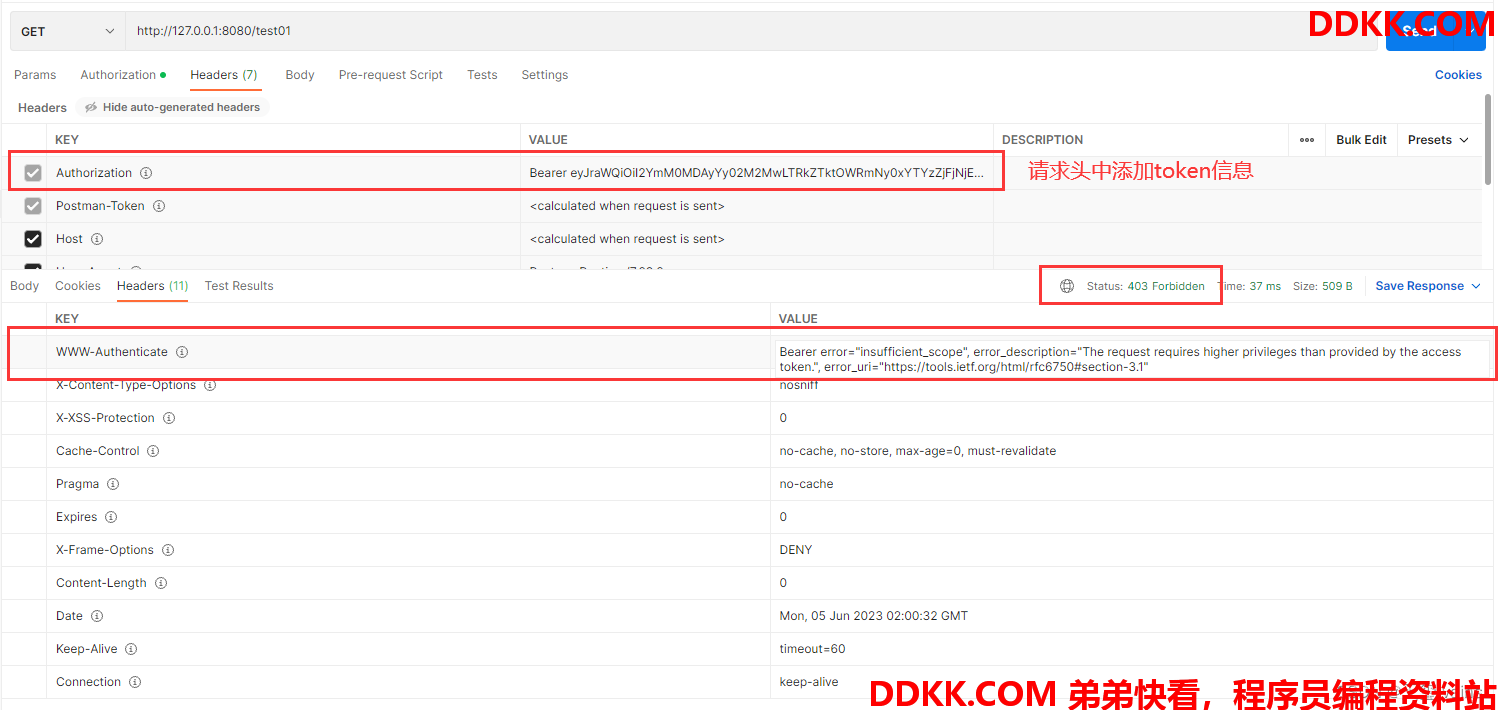
Task: Open Save Response dropdown
Action: 1427,286
